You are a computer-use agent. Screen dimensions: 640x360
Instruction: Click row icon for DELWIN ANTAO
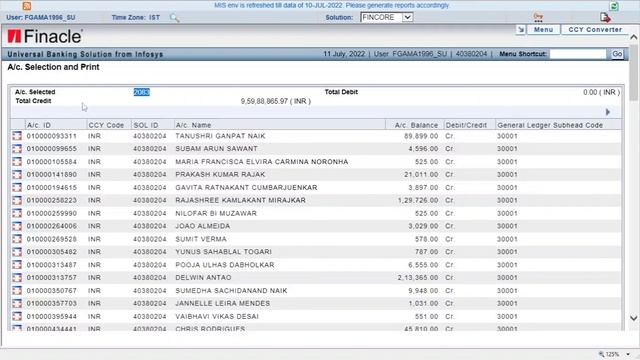click(x=17, y=278)
